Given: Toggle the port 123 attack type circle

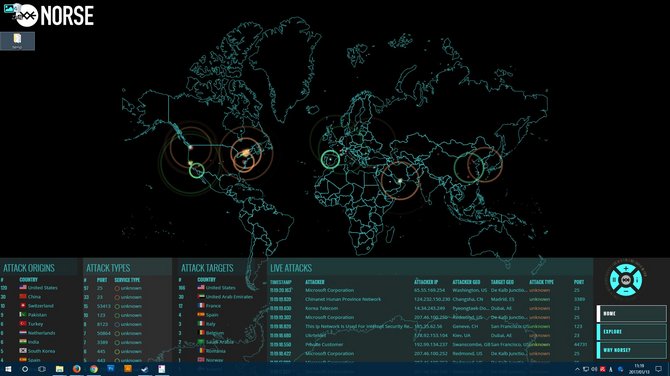Looking at the screenshot, I should 117,315.
